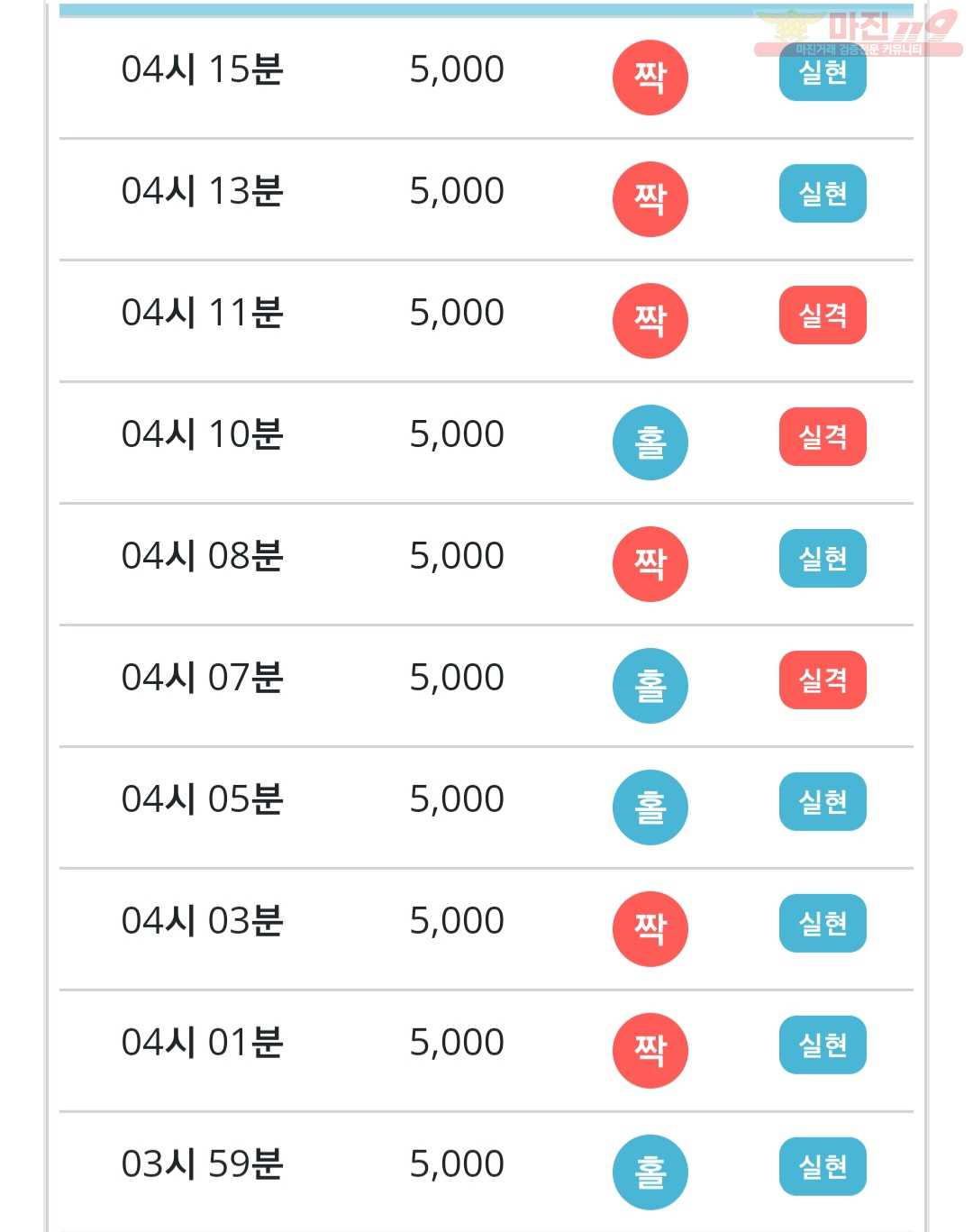Click the 마진 logo watermark at top right
The height and width of the screenshot is (1232, 973).
click(x=858, y=32)
